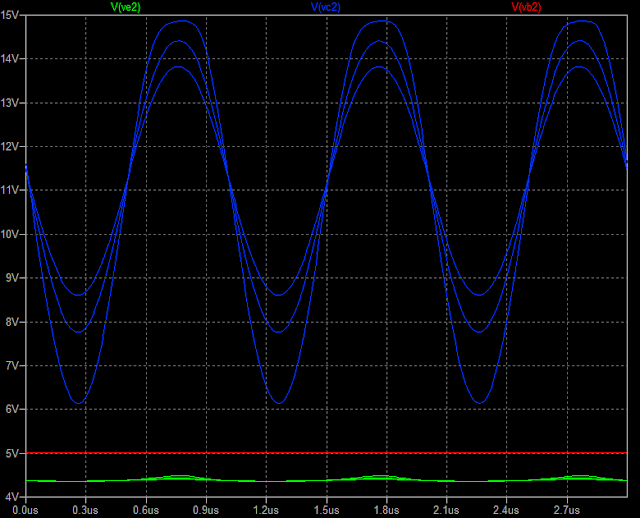Screen dimensions: 640x518
Task: Click the green V(ve2) trace line
Action: (x=327, y=480)
